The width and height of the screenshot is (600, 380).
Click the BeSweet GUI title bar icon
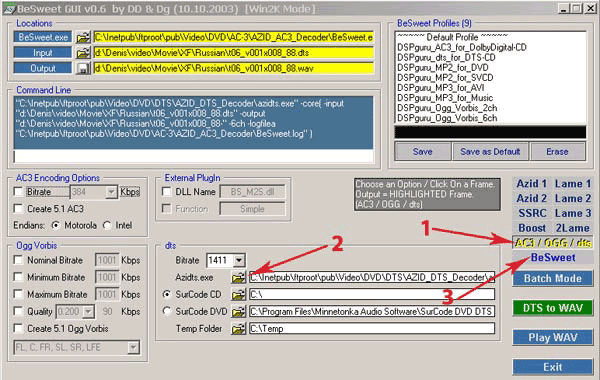click(x=9, y=8)
